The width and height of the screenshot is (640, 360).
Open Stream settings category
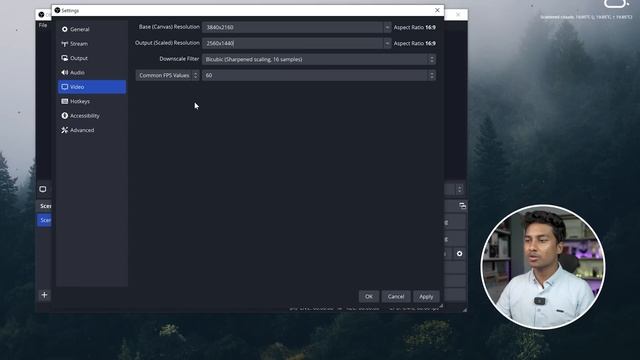[x=92, y=44]
